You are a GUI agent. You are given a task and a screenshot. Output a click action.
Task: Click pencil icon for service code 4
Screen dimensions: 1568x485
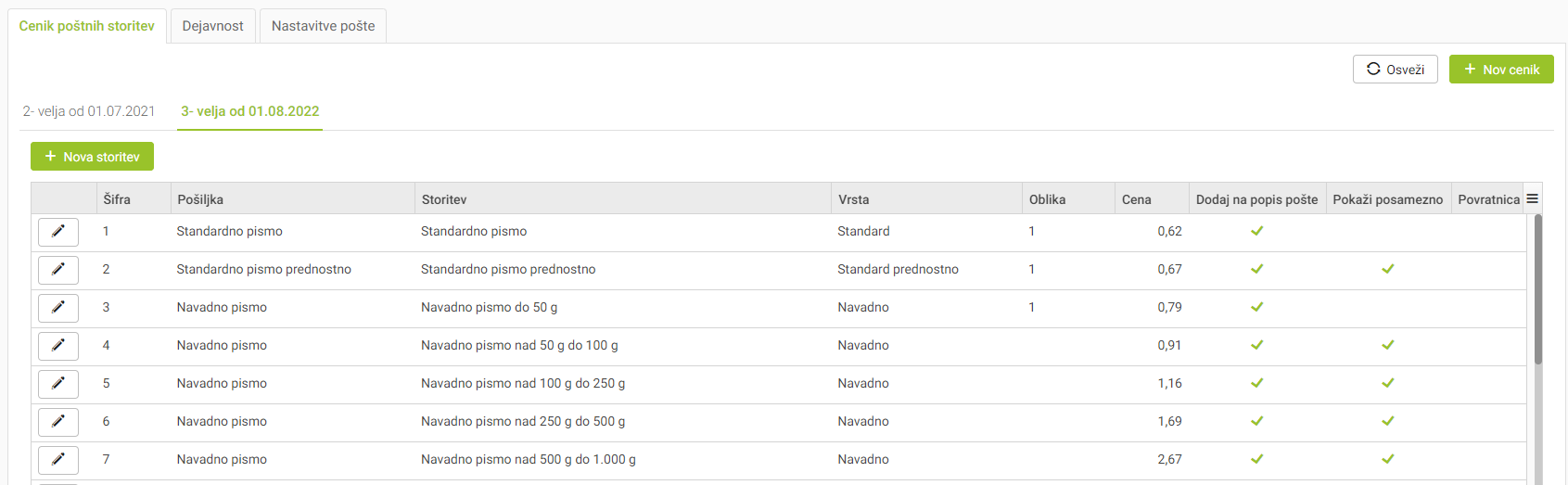coord(58,346)
